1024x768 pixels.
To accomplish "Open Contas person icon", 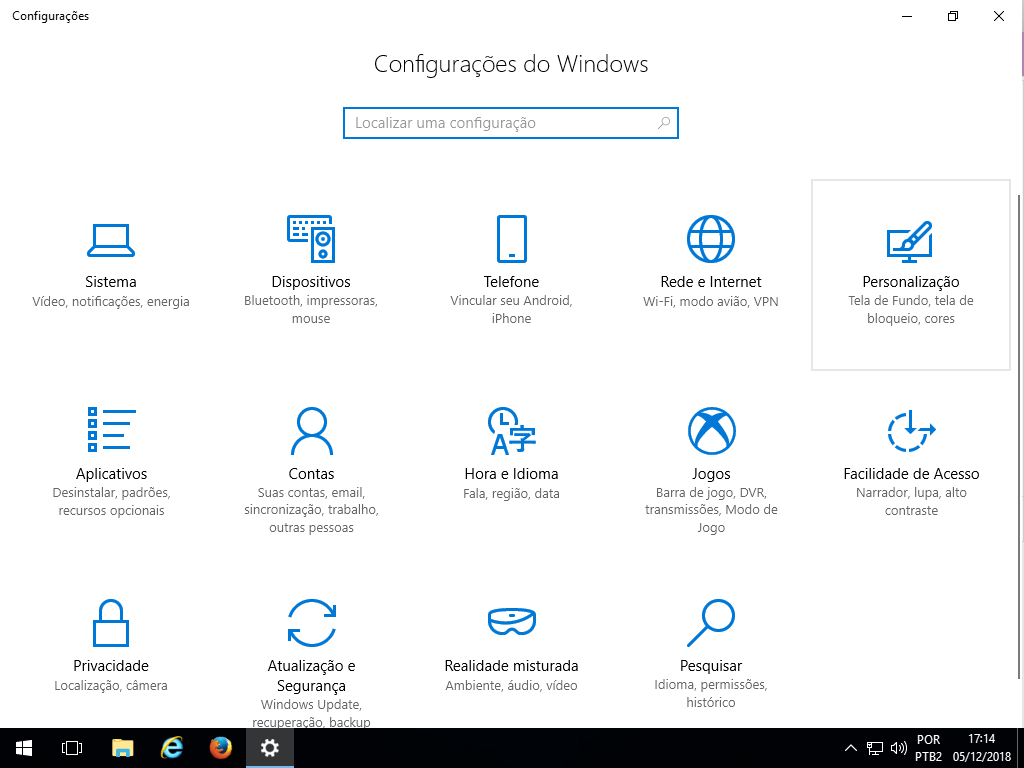I will coord(311,431).
